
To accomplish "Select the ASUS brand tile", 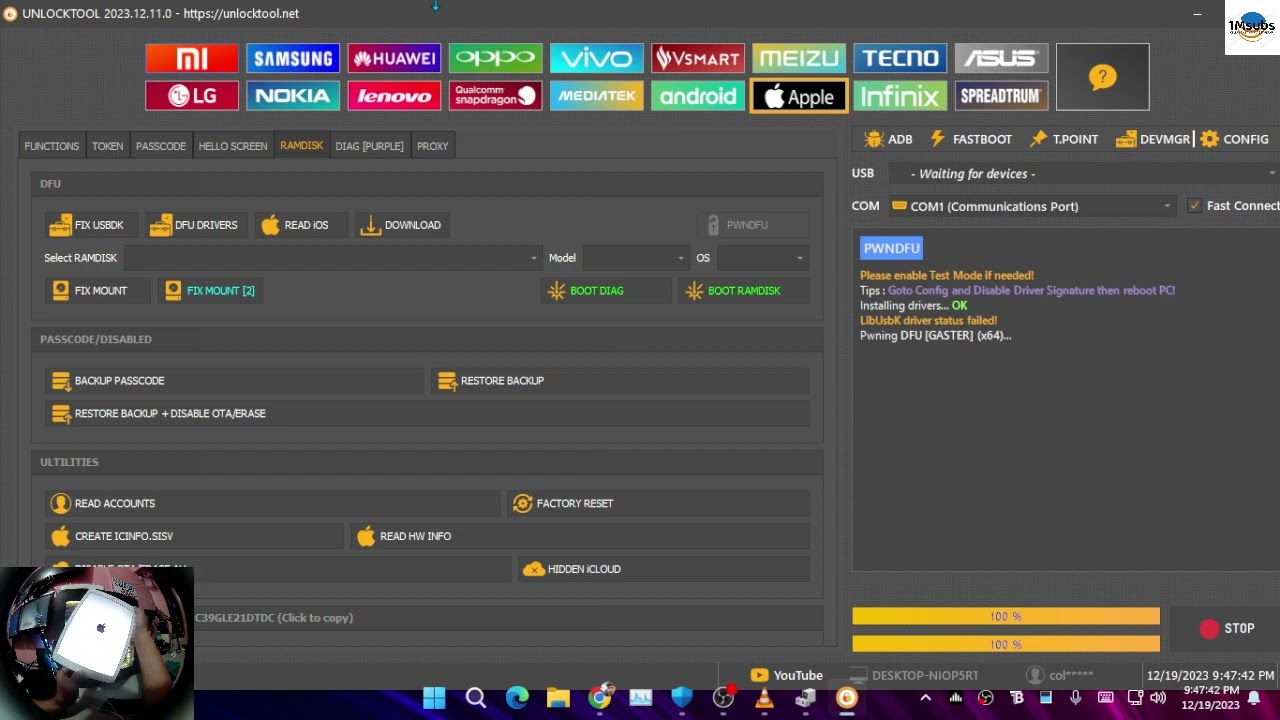I will click(x=1001, y=58).
